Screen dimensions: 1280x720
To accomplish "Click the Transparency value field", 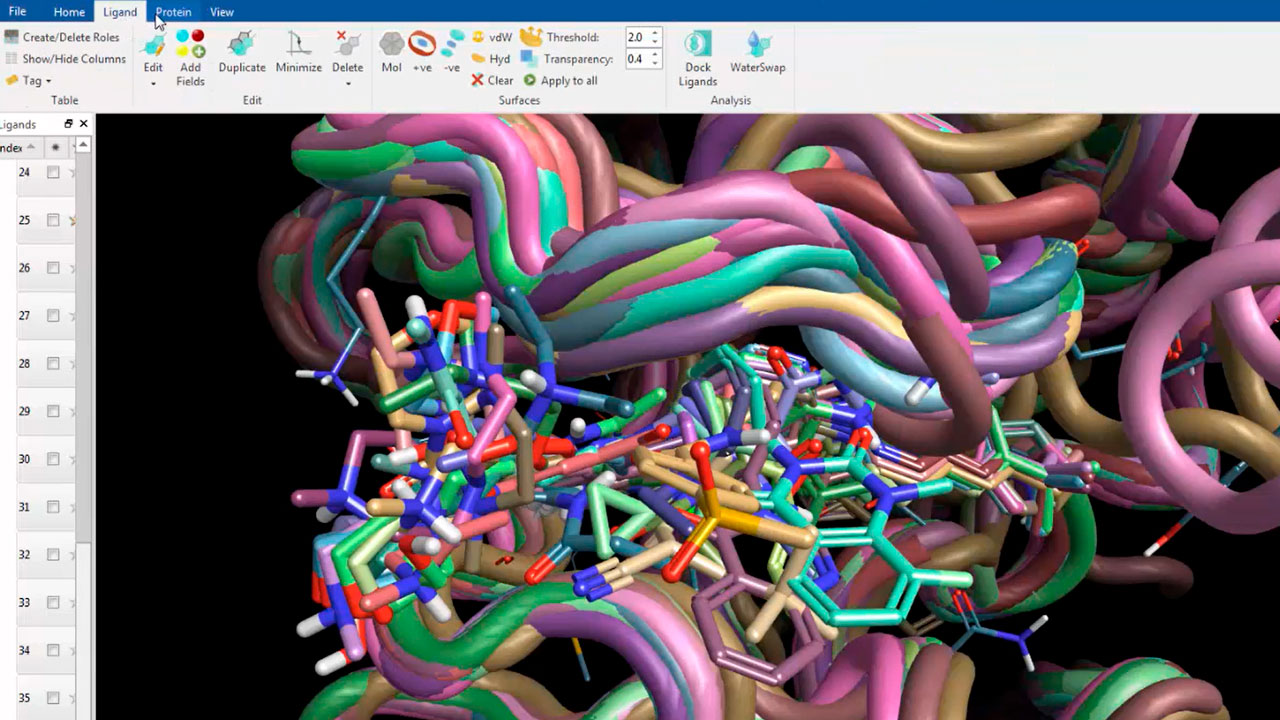I will [x=637, y=59].
